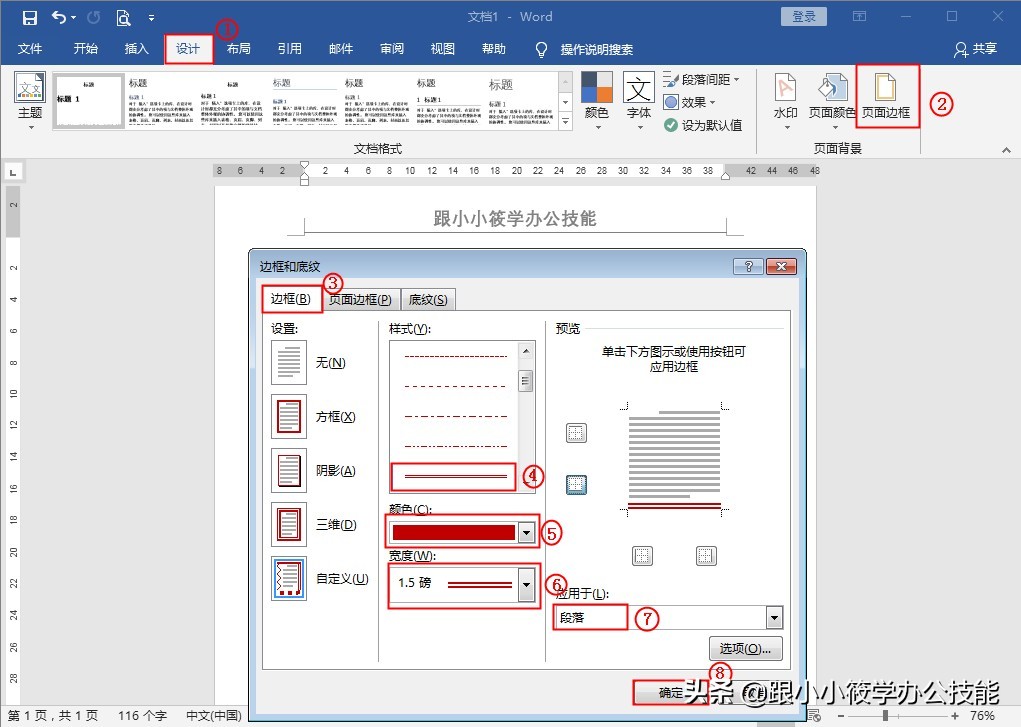Choose the 阴影 (Shadow) border setting

point(288,471)
